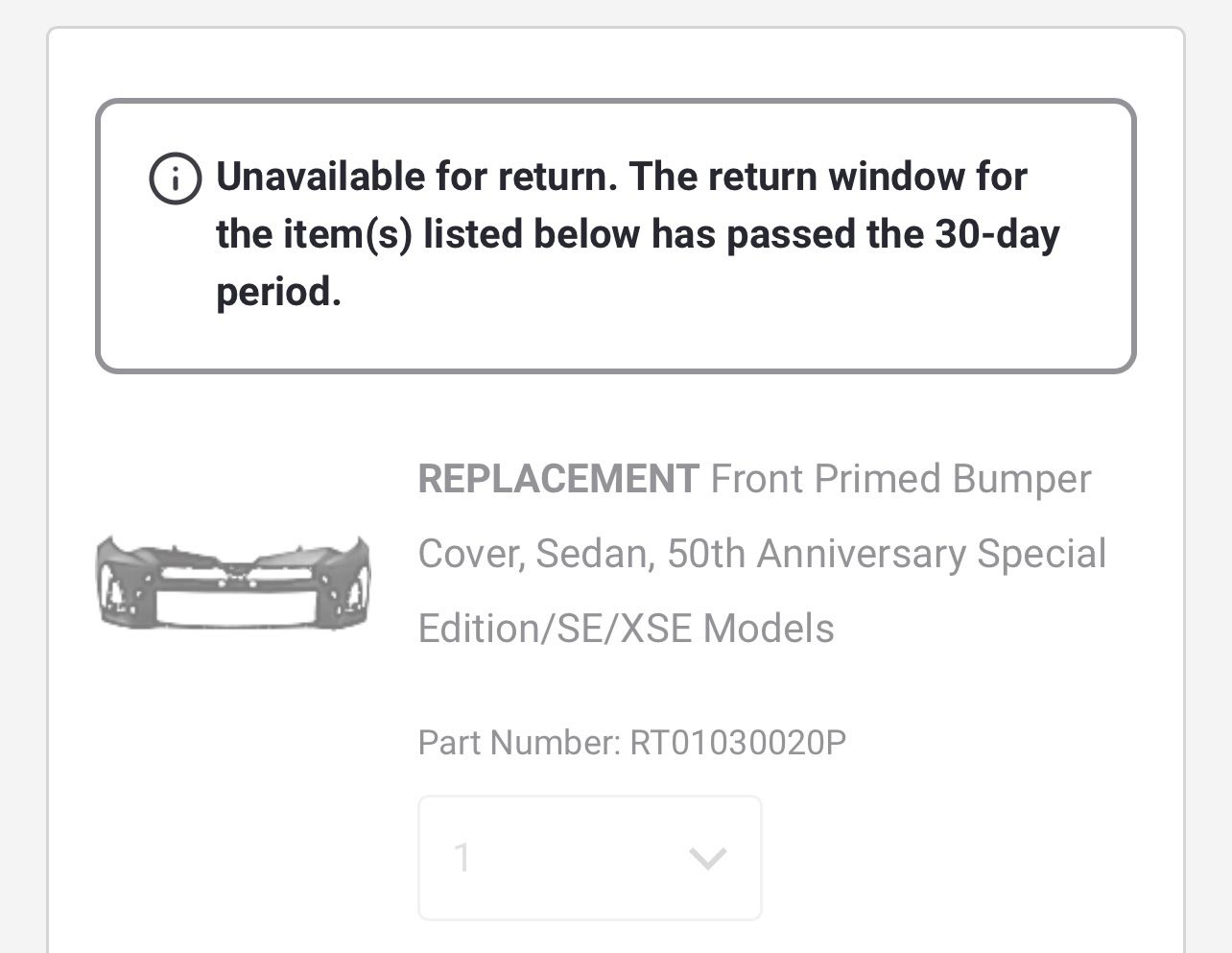
Task: Click the RT01030020P part number value
Action: [738, 743]
